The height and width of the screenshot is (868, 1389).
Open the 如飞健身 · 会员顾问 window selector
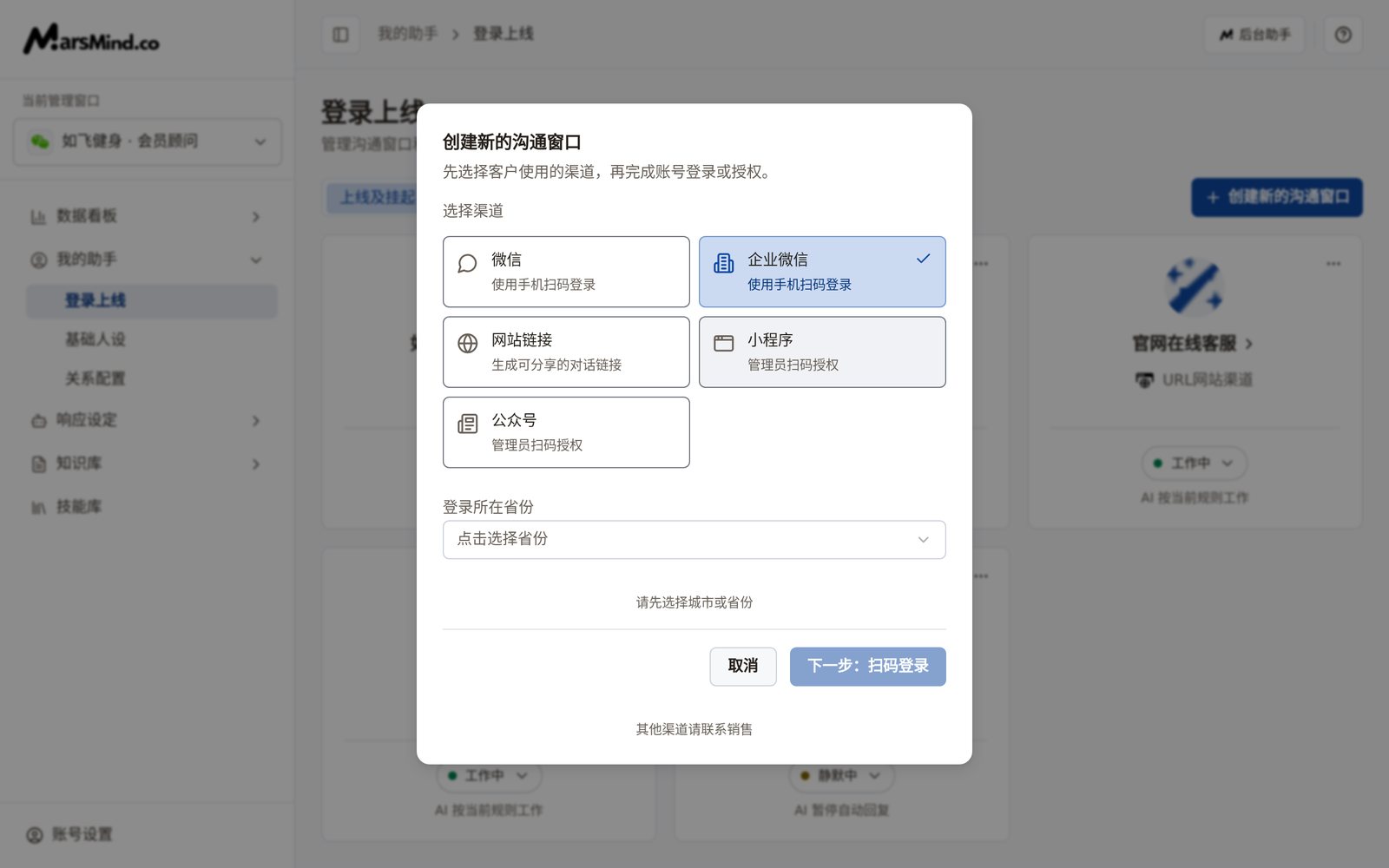(x=148, y=141)
